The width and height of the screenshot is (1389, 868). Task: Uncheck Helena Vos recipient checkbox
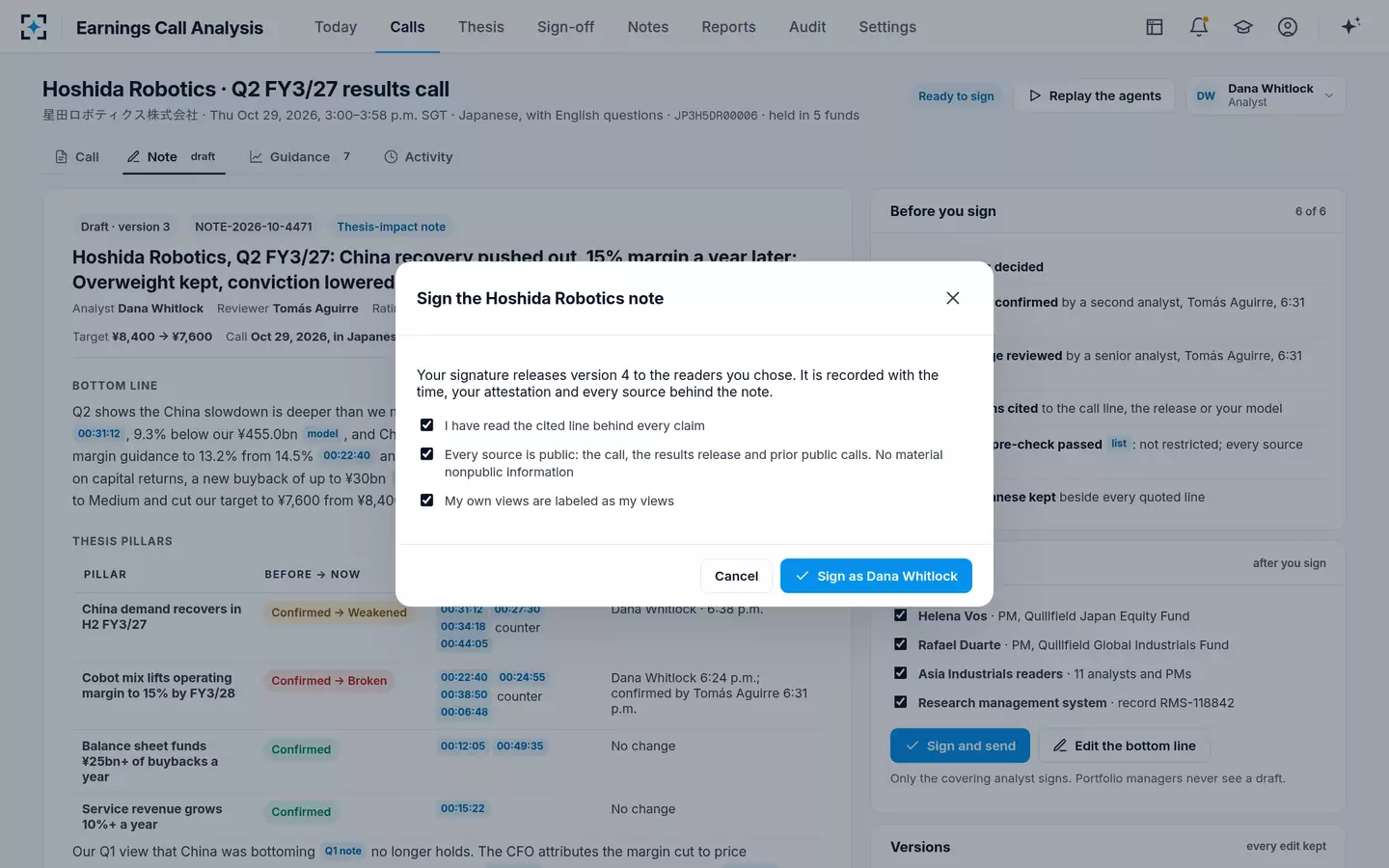900,615
